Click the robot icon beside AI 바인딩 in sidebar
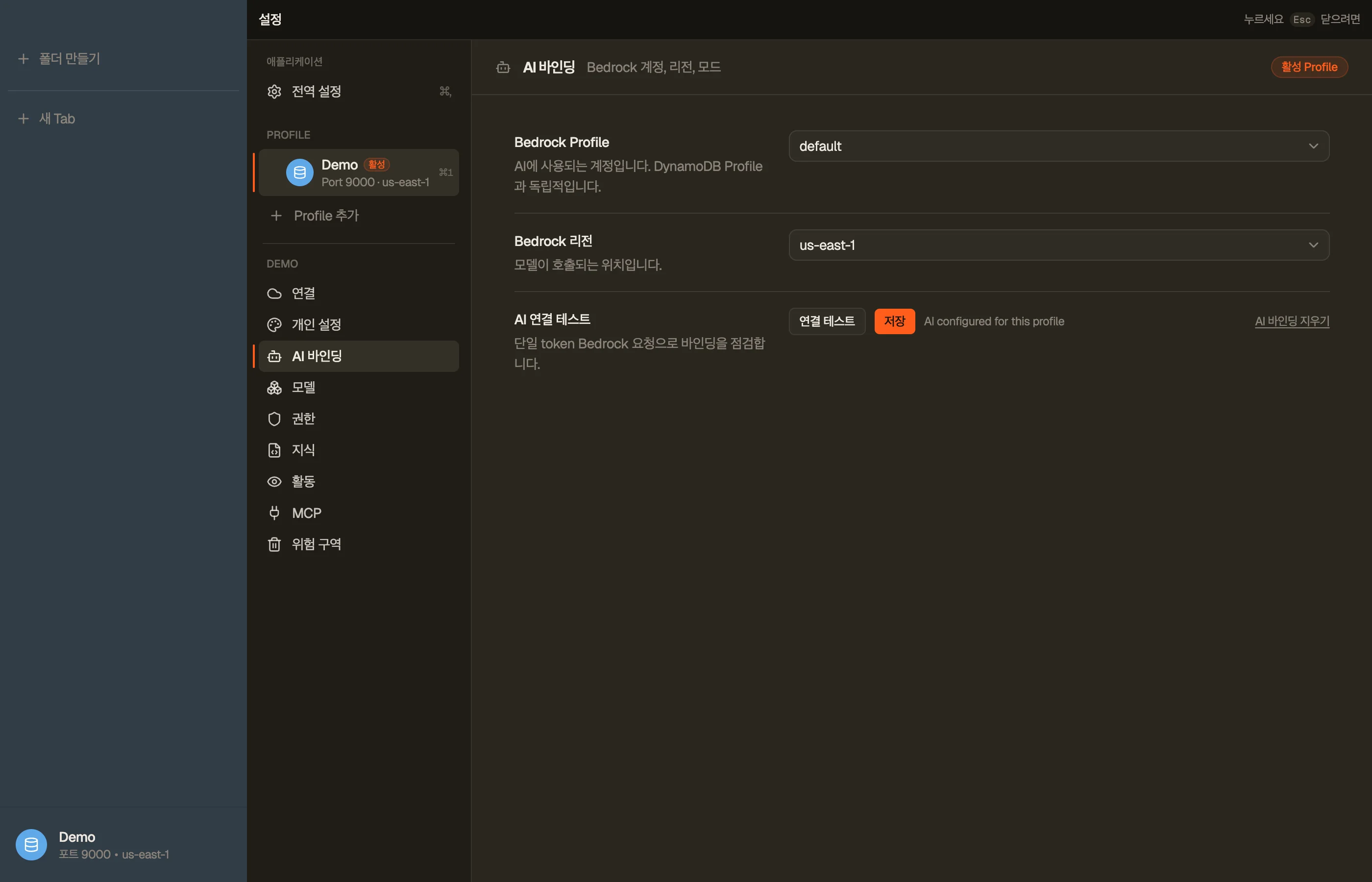Image resolution: width=1372 pixels, height=882 pixels. [274, 356]
